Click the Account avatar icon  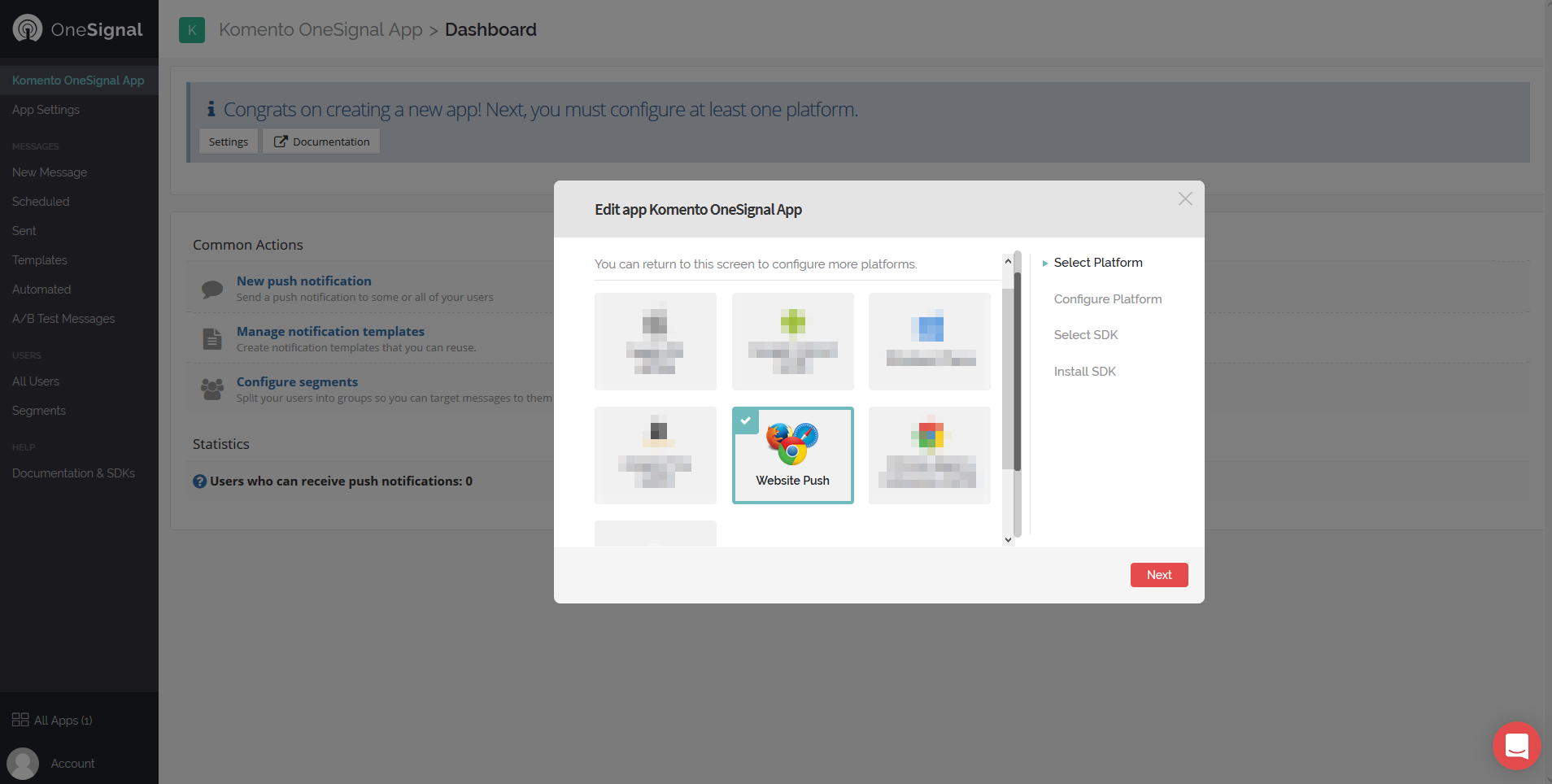[23, 764]
